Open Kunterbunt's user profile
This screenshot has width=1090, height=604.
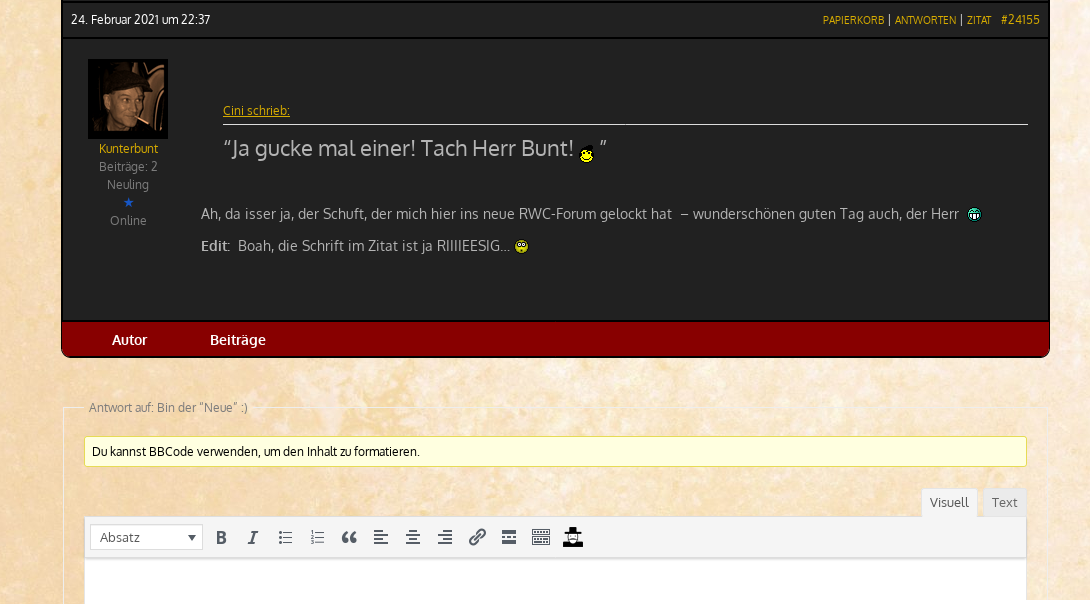pos(128,148)
